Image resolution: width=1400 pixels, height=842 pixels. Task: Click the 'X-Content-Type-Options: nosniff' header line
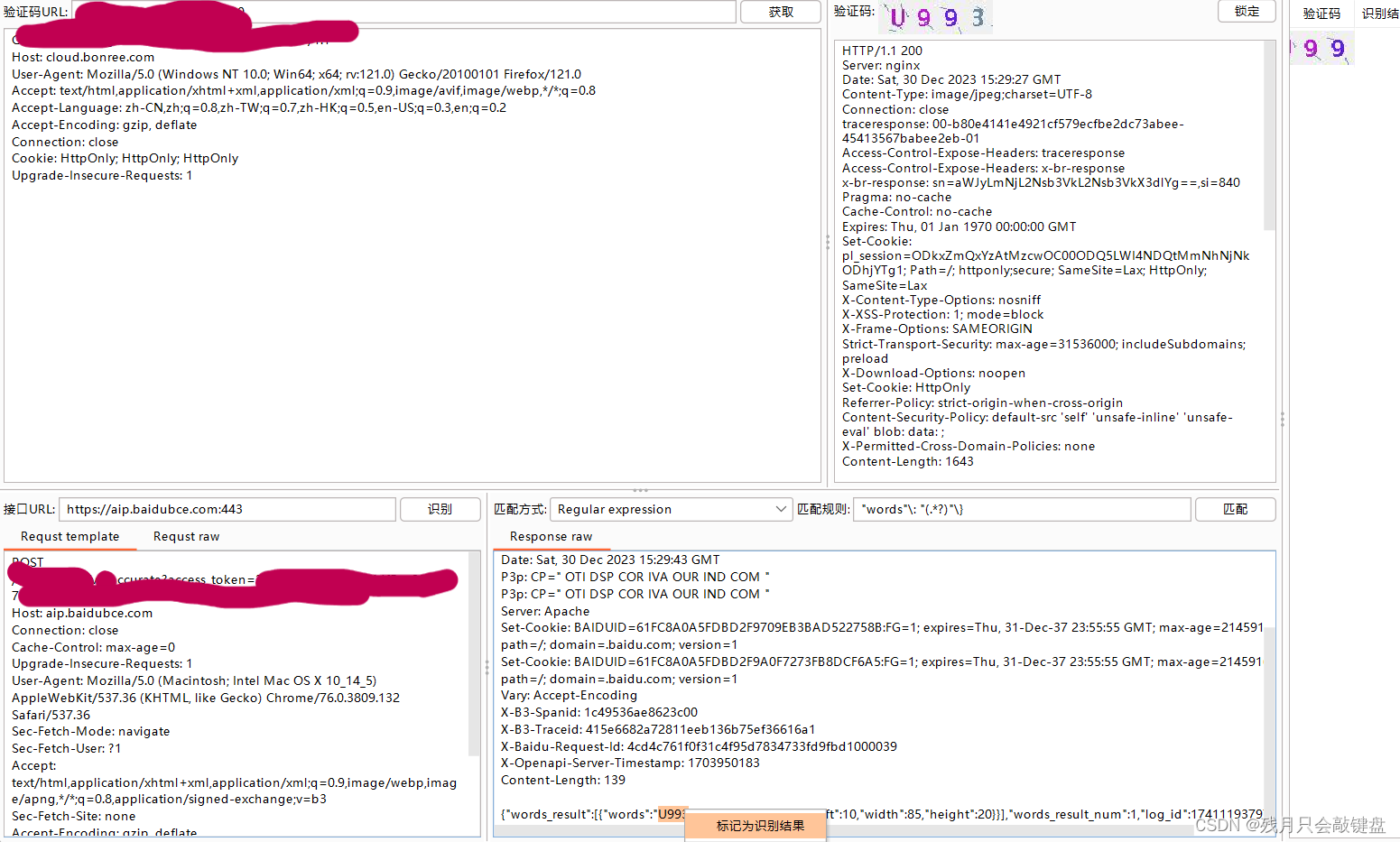(941, 300)
